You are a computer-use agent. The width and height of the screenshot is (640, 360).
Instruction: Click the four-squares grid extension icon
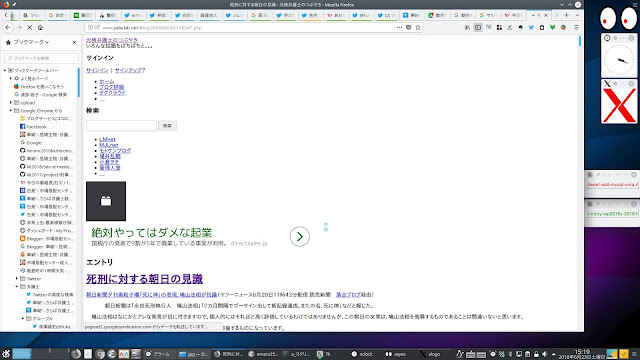coord(499,27)
